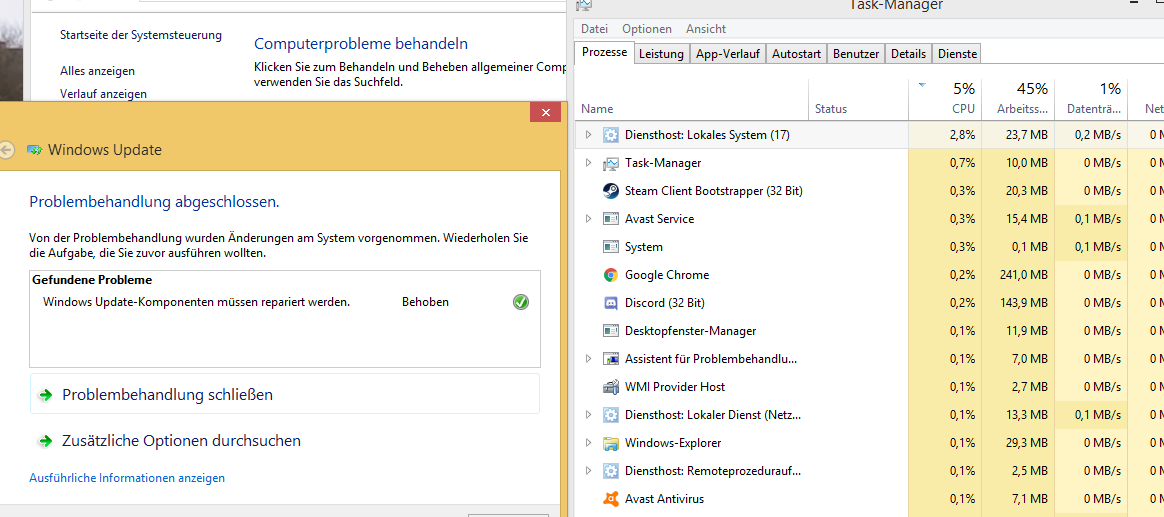Viewport: 1164px width, 517px height.
Task: Click the System process icon
Action: pos(610,247)
